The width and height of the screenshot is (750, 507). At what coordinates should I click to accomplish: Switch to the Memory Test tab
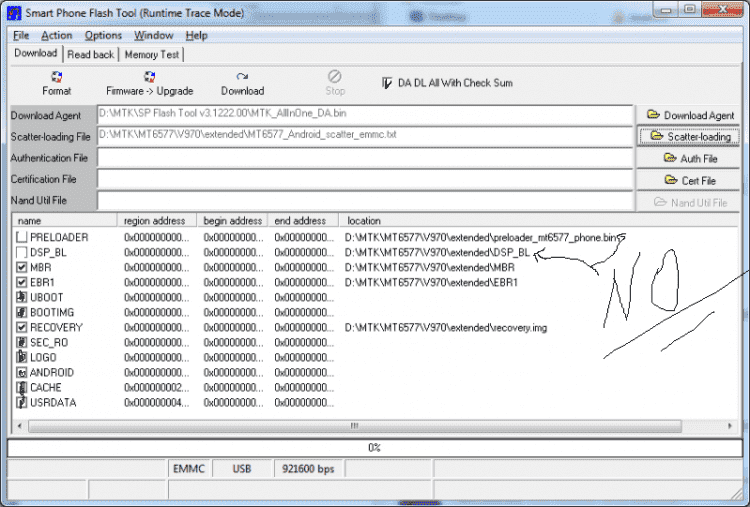click(x=152, y=55)
